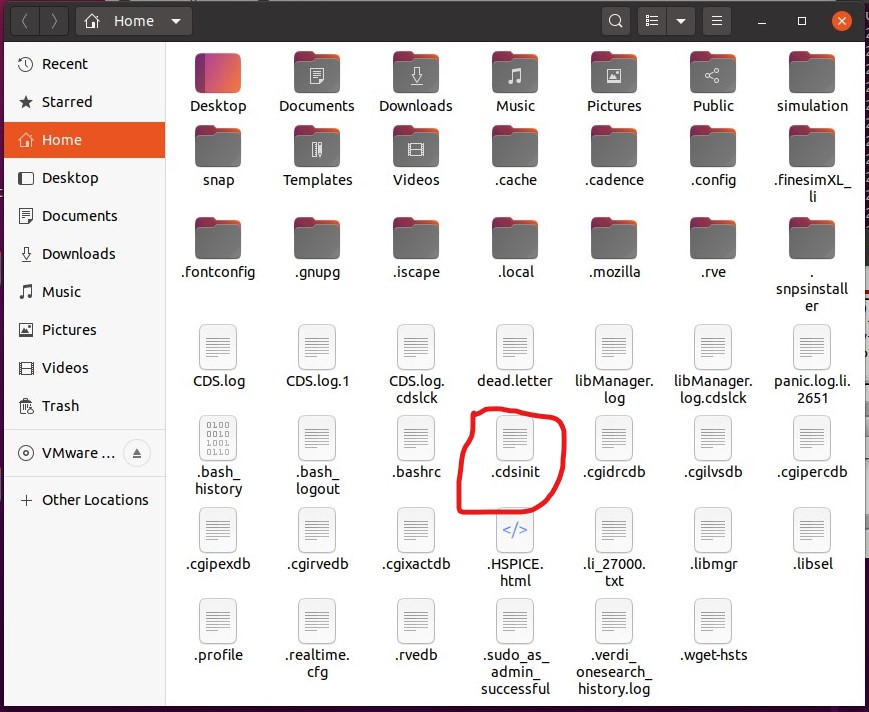Open the view options dropdown arrow
The image size is (869, 712).
[680, 20]
